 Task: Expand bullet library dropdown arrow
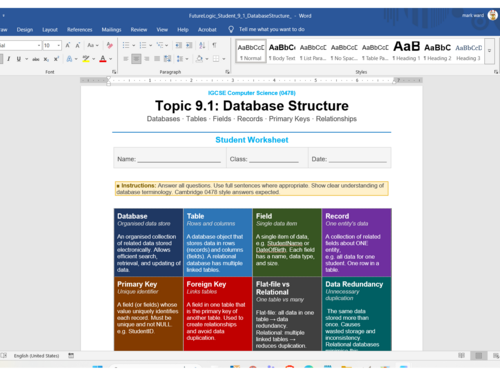tap(134, 45)
